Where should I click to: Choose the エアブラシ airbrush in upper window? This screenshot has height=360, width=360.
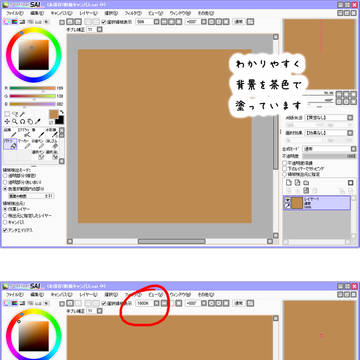tap(24, 132)
